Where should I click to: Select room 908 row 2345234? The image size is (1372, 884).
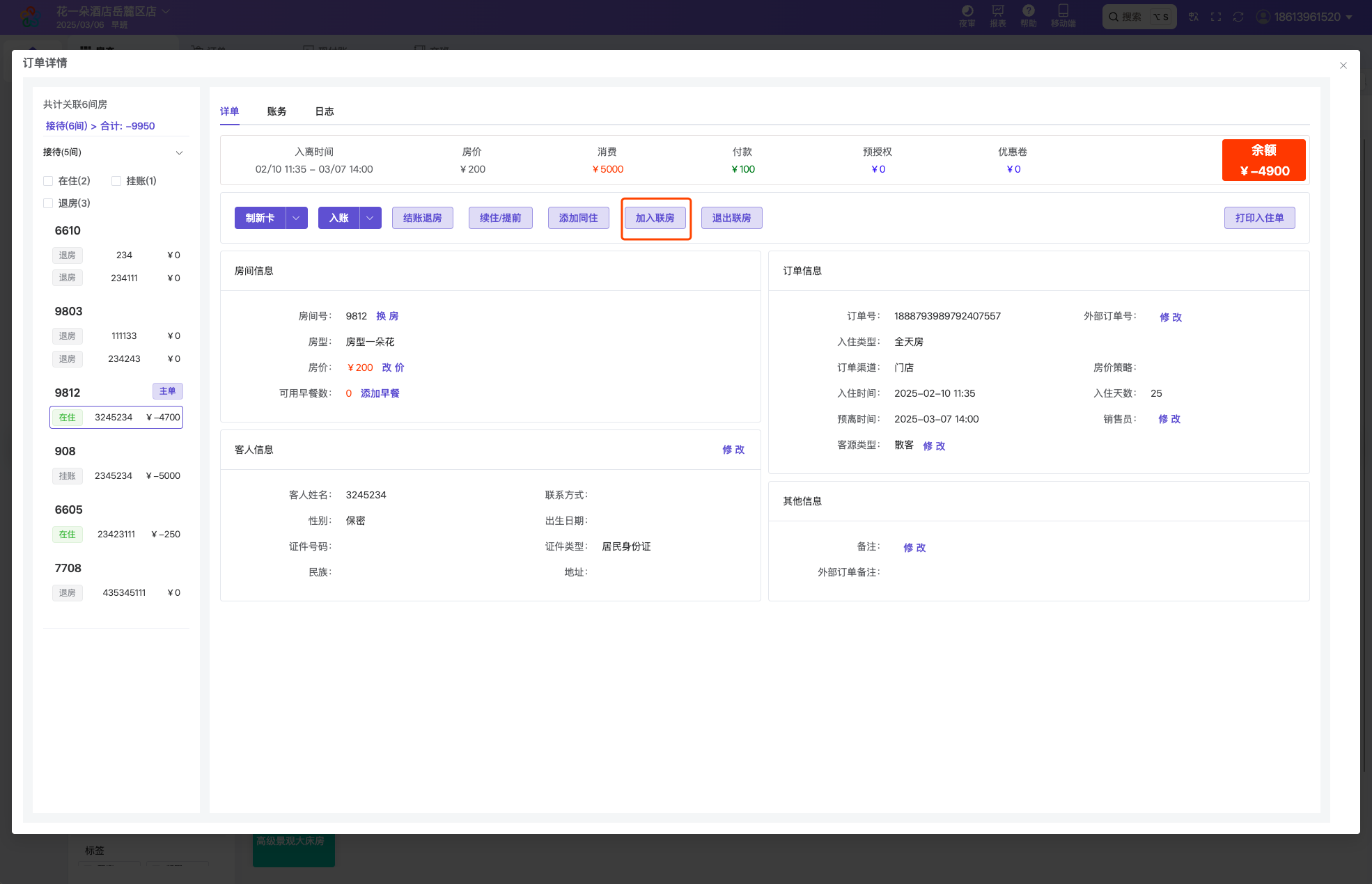click(x=116, y=476)
